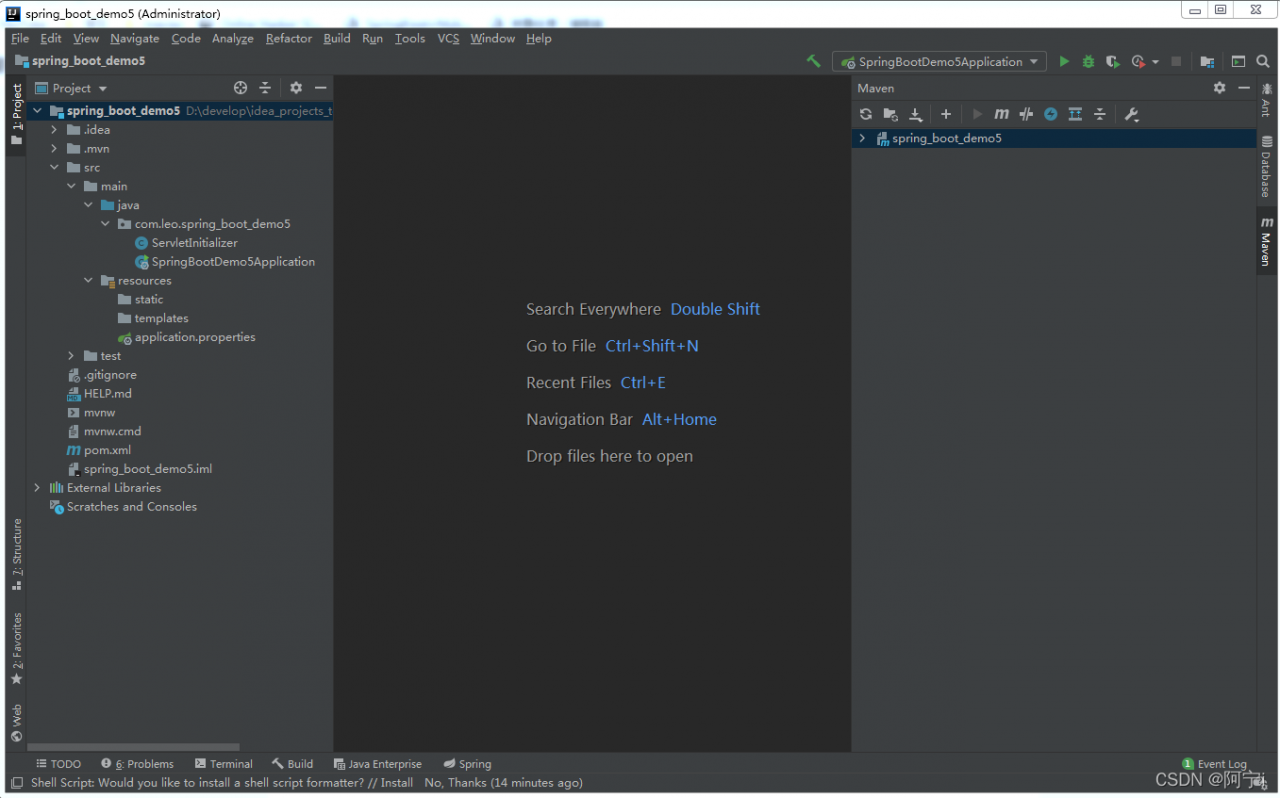Open Search Everywhere magnifier icon

click(1263, 61)
